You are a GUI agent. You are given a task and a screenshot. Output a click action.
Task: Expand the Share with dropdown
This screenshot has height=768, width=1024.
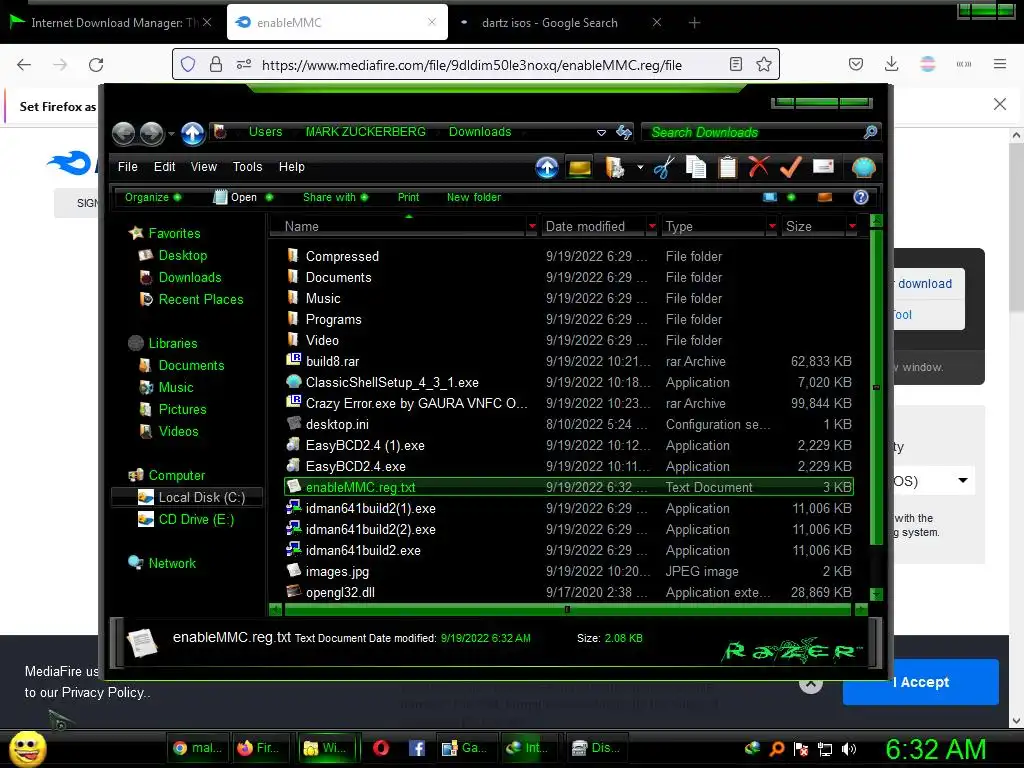click(x=335, y=197)
